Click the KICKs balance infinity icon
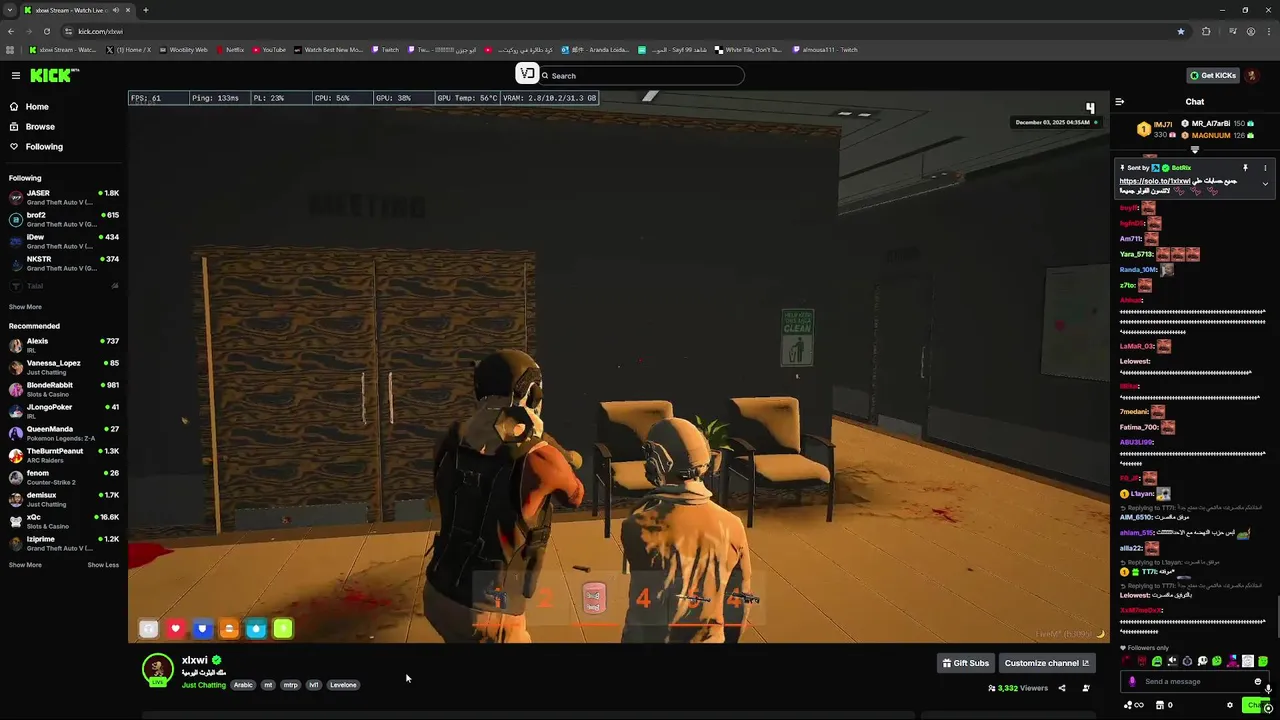Viewport: 1280px width, 720px height. 1133,705
